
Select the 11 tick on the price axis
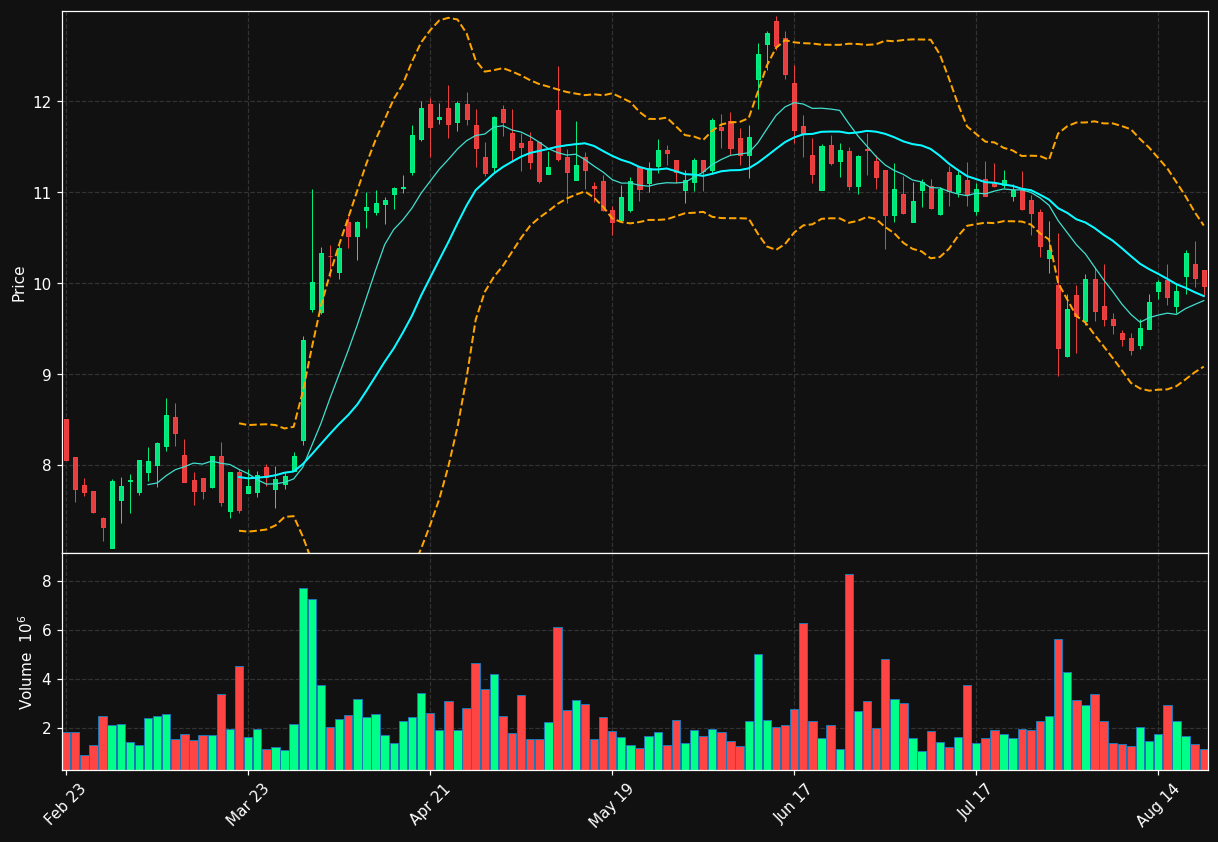tap(44, 193)
